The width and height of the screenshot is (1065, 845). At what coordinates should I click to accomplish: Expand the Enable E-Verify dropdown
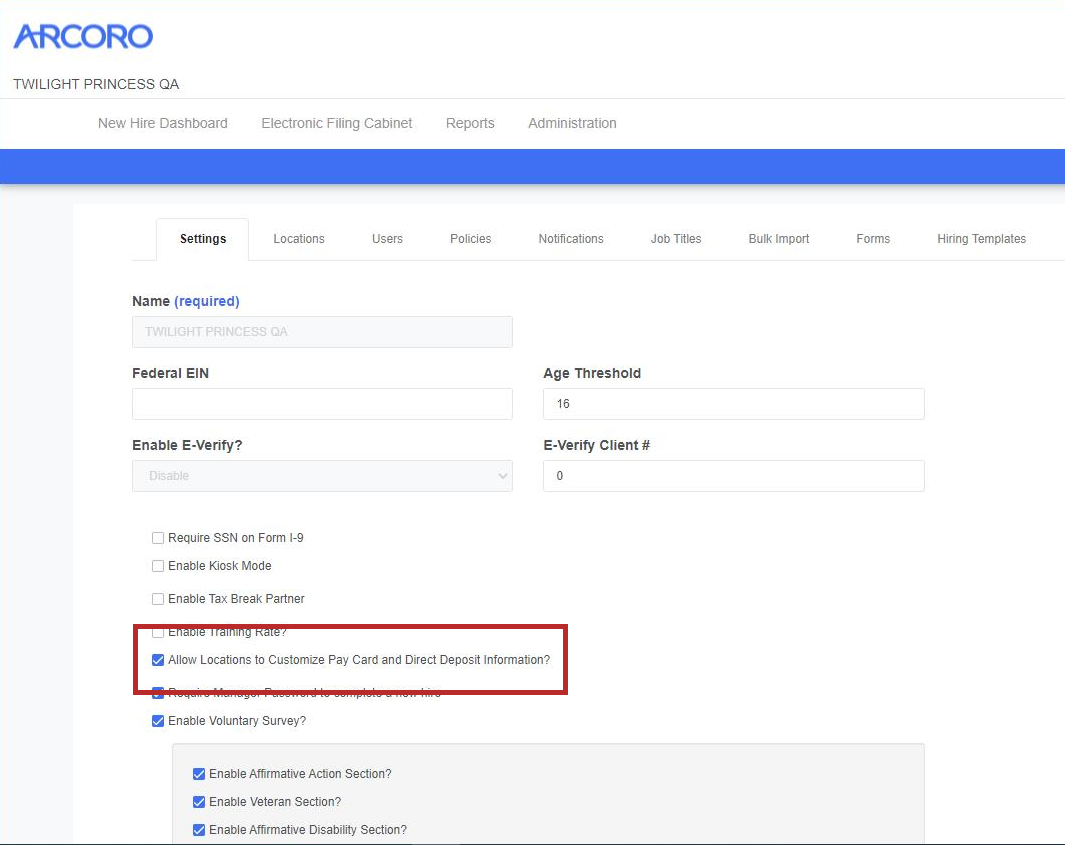click(x=322, y=476)
